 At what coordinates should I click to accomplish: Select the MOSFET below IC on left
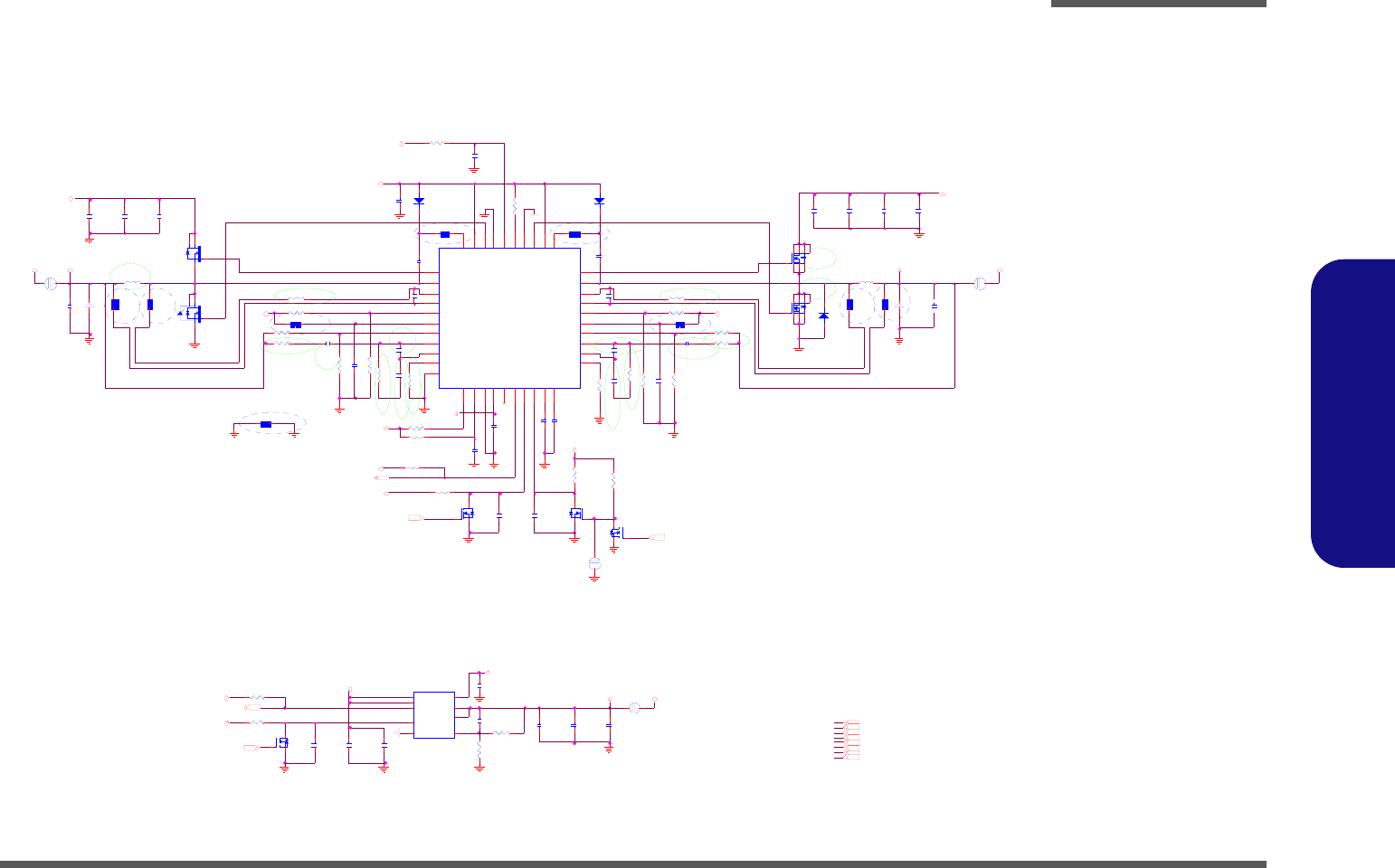coord(468,514)
